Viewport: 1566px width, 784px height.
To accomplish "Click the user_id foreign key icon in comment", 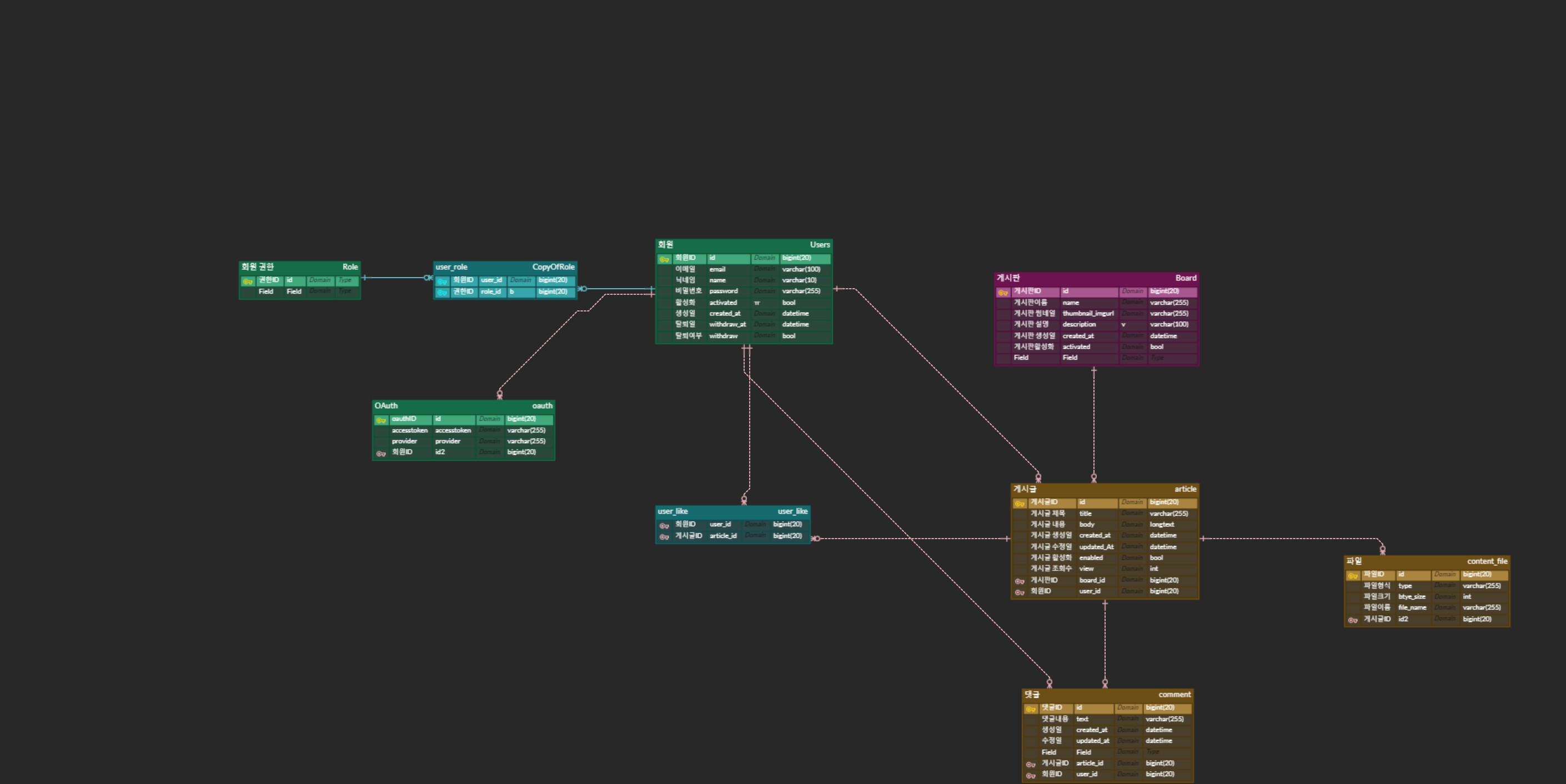I will [1031, 776].
